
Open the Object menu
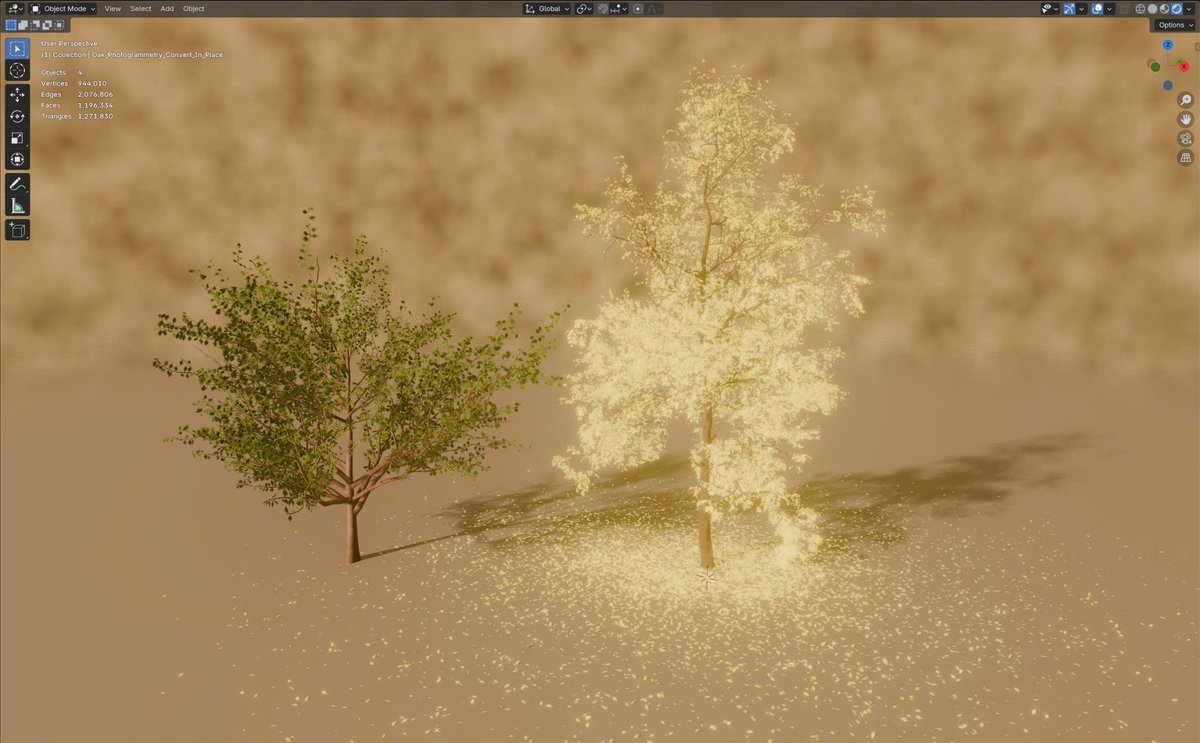pos(193,8)
